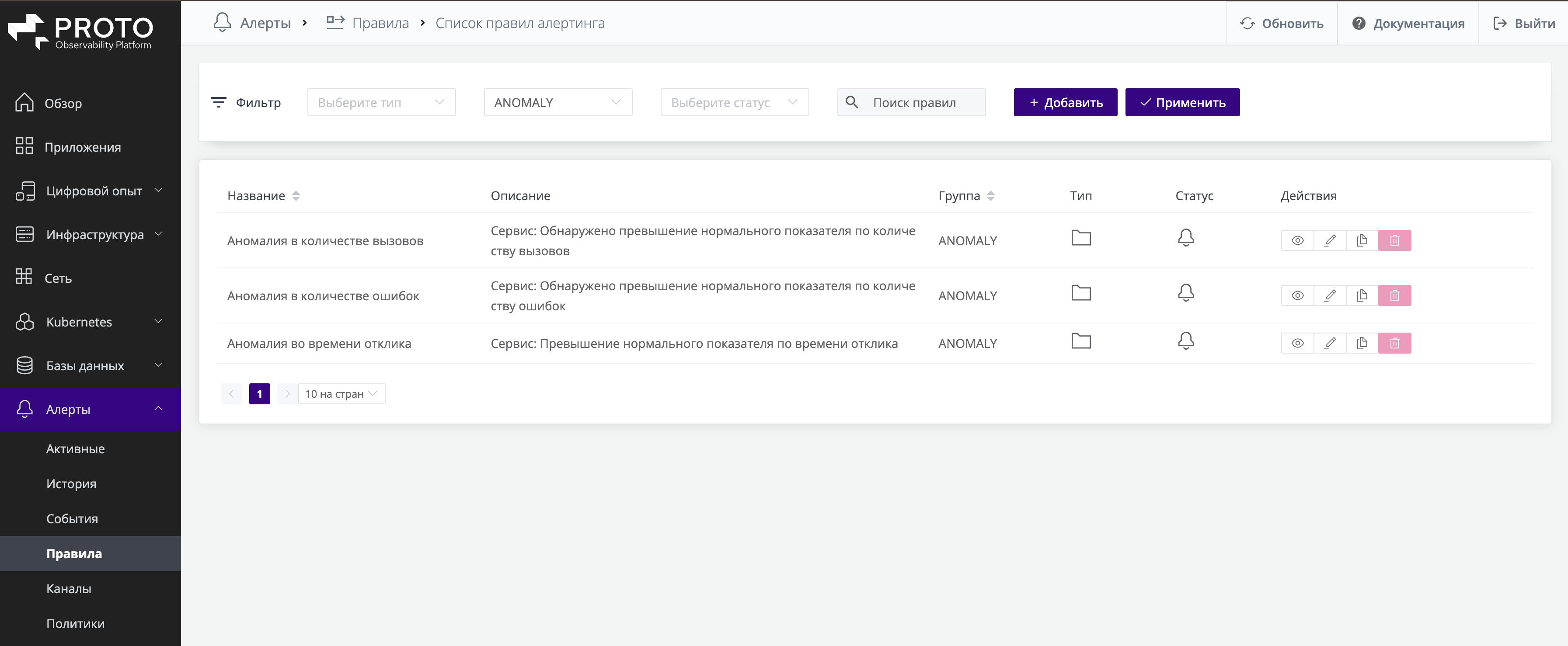Select page 1 in pagination

click(x=259, y=393)
